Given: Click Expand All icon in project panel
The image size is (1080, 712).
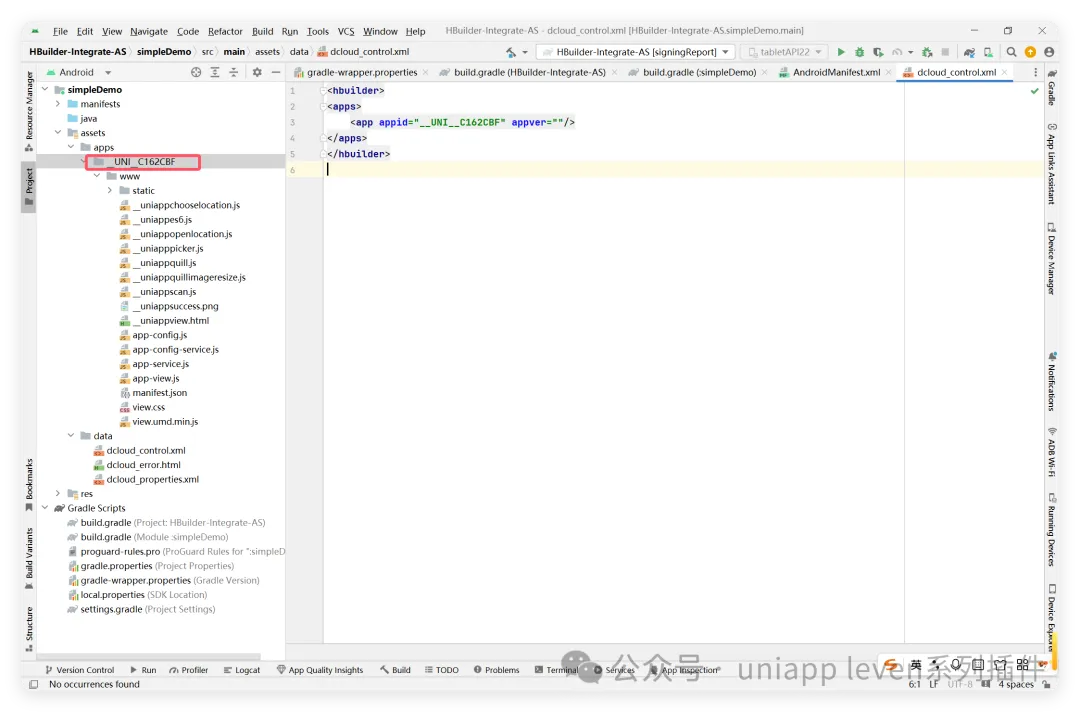Looking at the screenshot, I should 215,72.
